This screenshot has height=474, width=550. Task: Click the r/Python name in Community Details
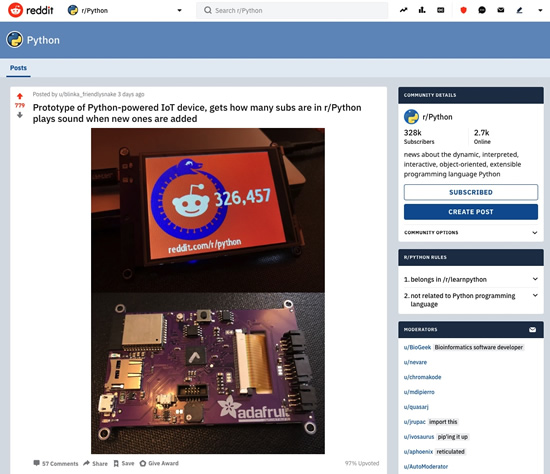point(437,117)
